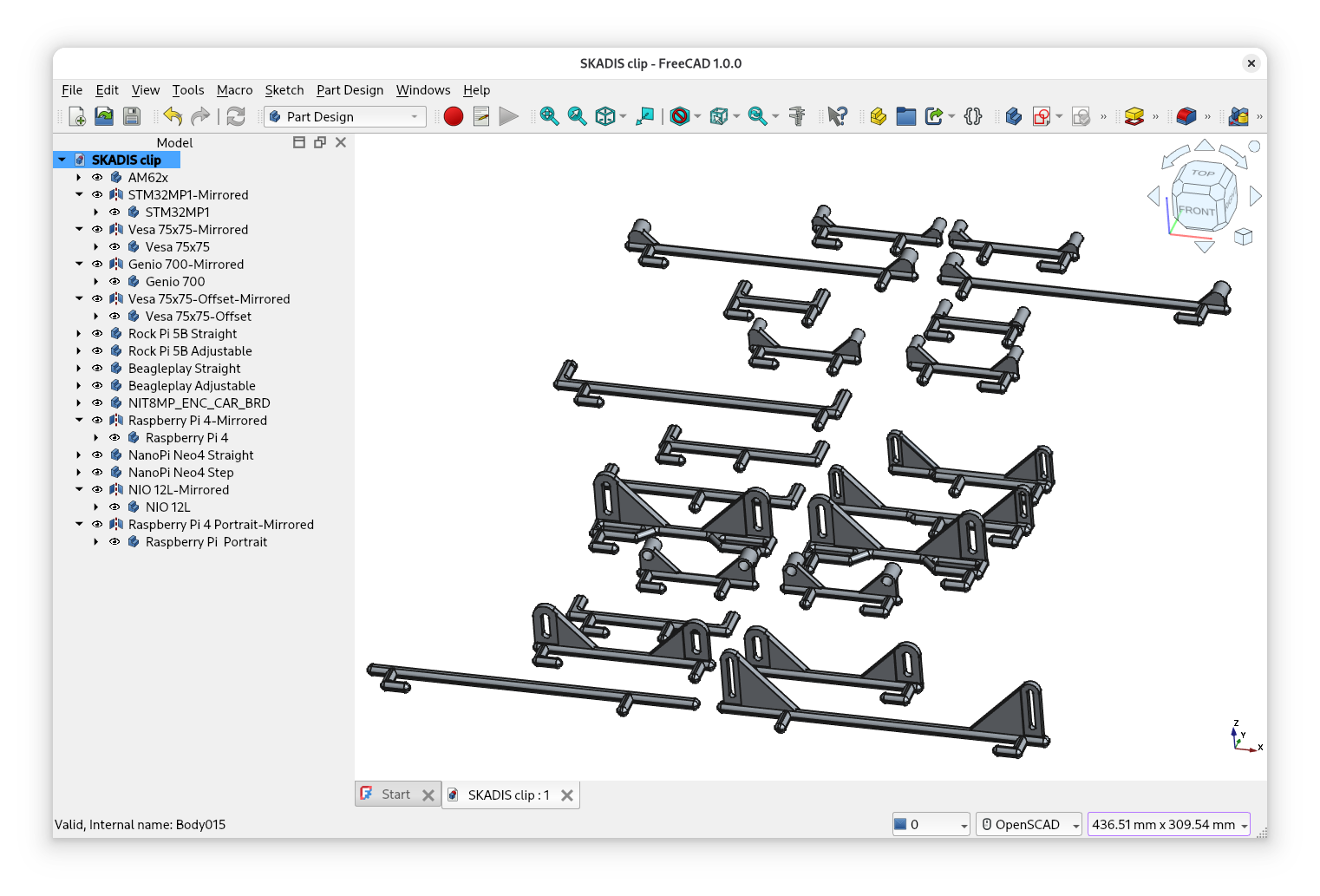The height and width of the screenshot is (896, 1320).
Task: Click the Create Part yellow block icon
Action: point(878,116)
